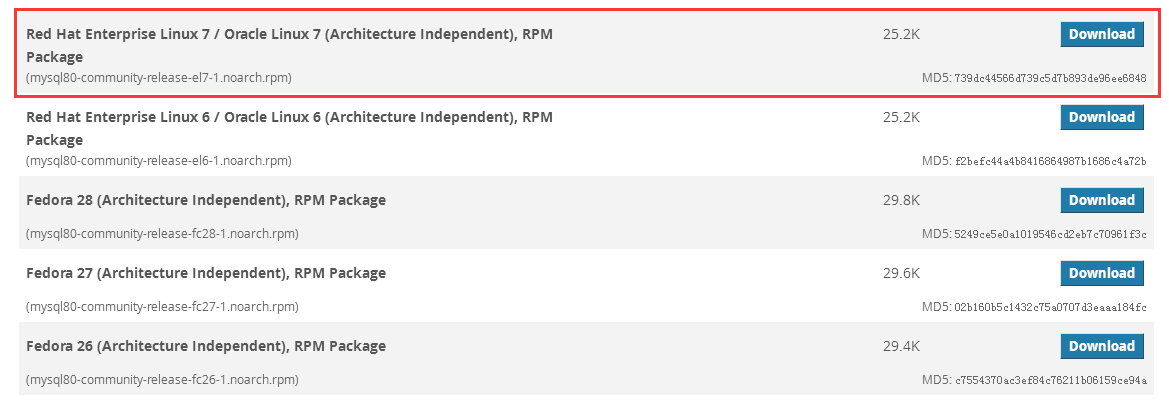Pick filename mysql80-community-release-fc27-1.noarch.rpm
Screen dimensions: 1169x408
[x=162, y=307]
